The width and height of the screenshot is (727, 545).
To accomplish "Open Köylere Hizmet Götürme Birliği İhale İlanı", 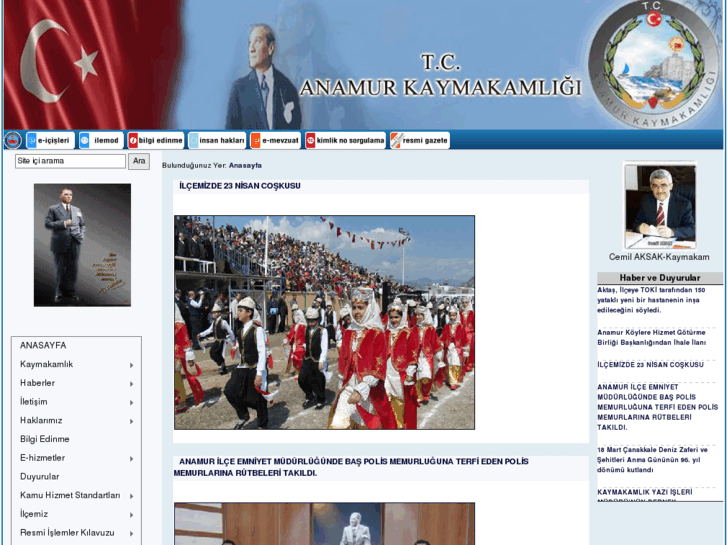I will coord(651,338).
